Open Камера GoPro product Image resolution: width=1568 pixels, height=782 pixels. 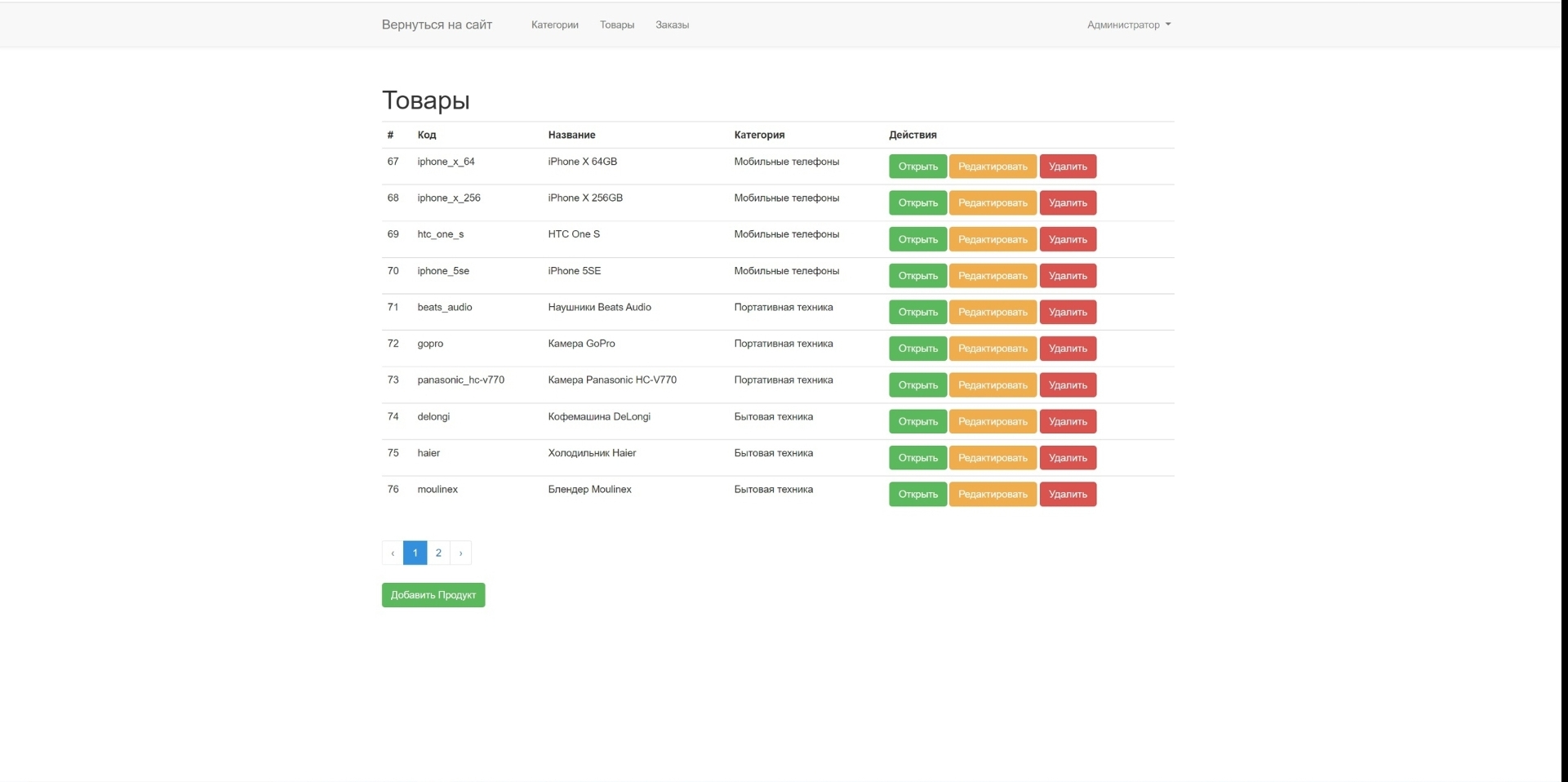[x=917, y=349]
